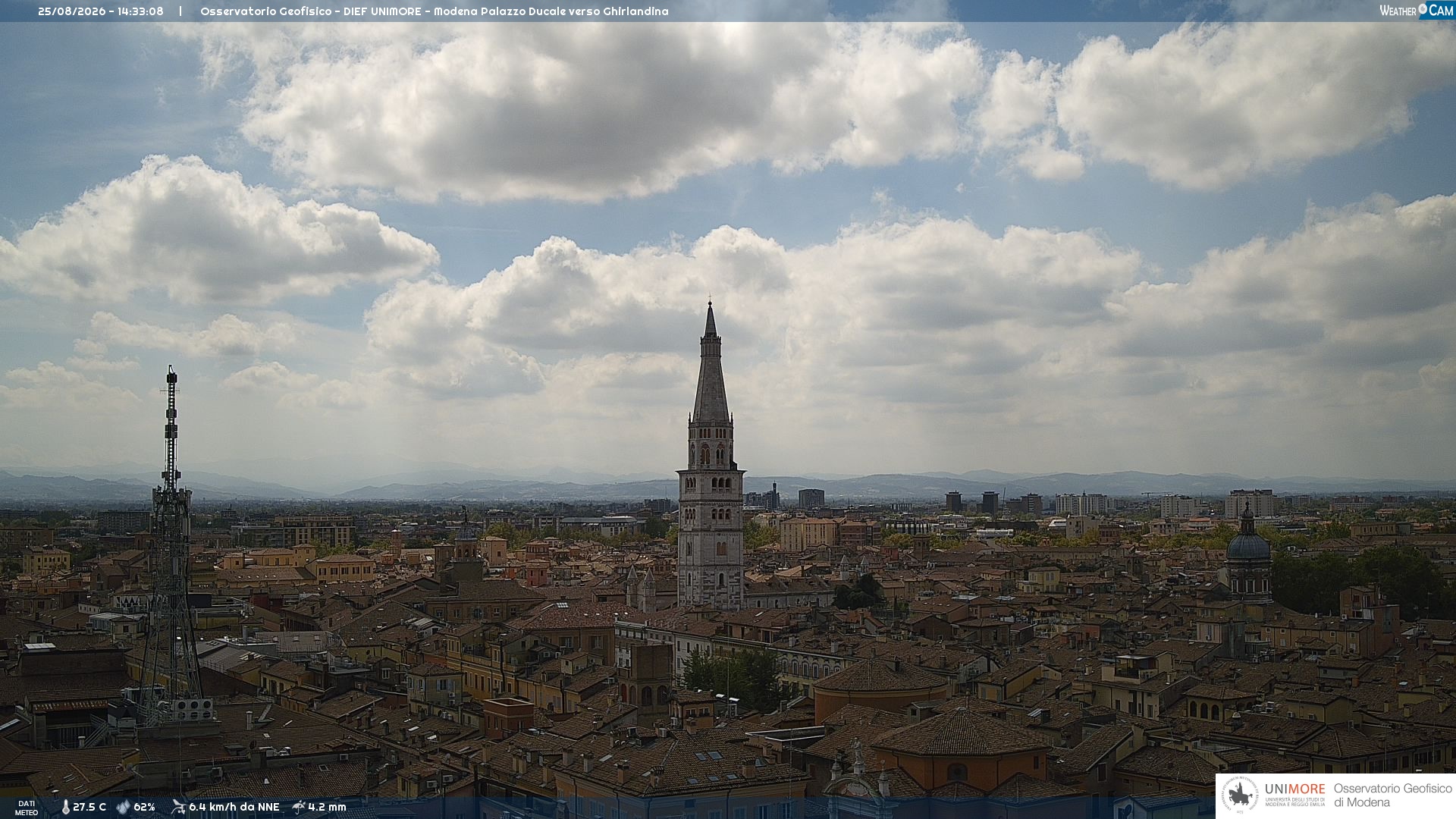Click the church dome on right

pos(1248,554)
